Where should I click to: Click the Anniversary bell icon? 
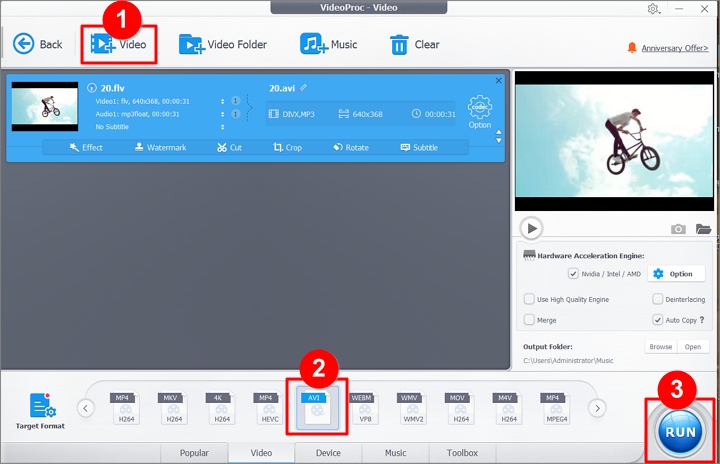pyautogui.click(x=632, y=47)
